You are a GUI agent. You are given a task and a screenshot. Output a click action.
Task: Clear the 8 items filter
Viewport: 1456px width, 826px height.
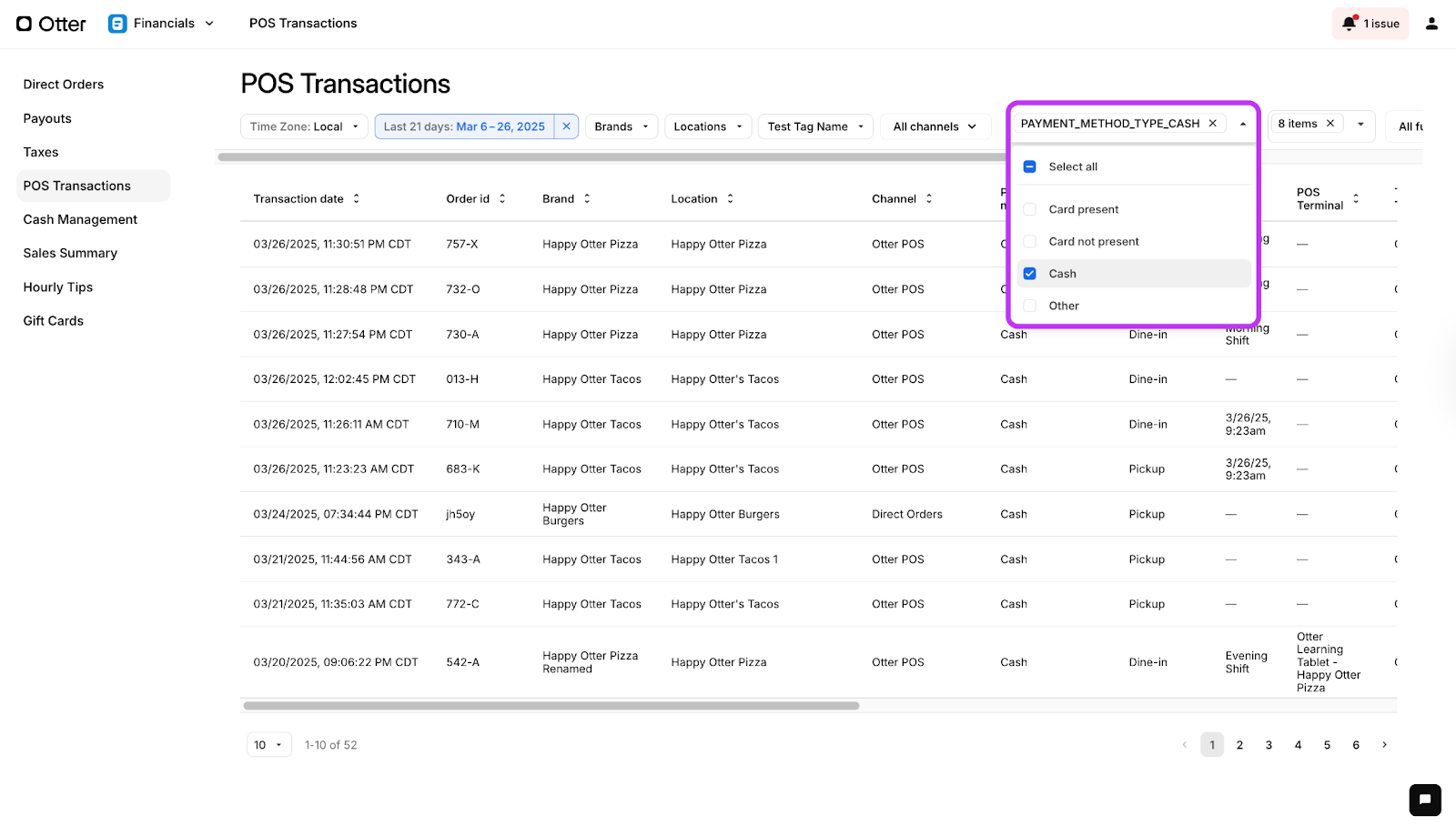click(x=1330, y=124)
